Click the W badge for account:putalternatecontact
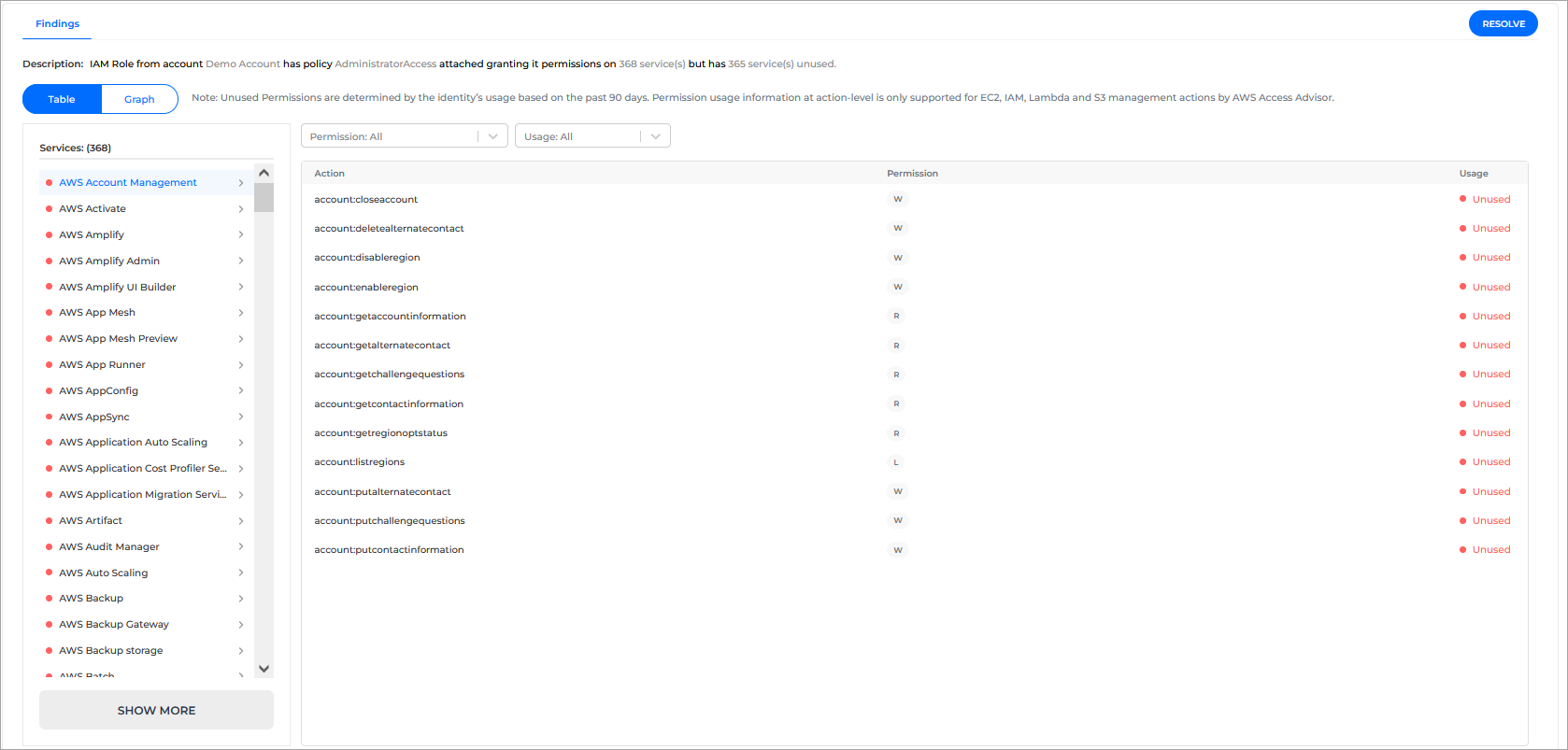The image size is (1568, 750). pos(897,492)
